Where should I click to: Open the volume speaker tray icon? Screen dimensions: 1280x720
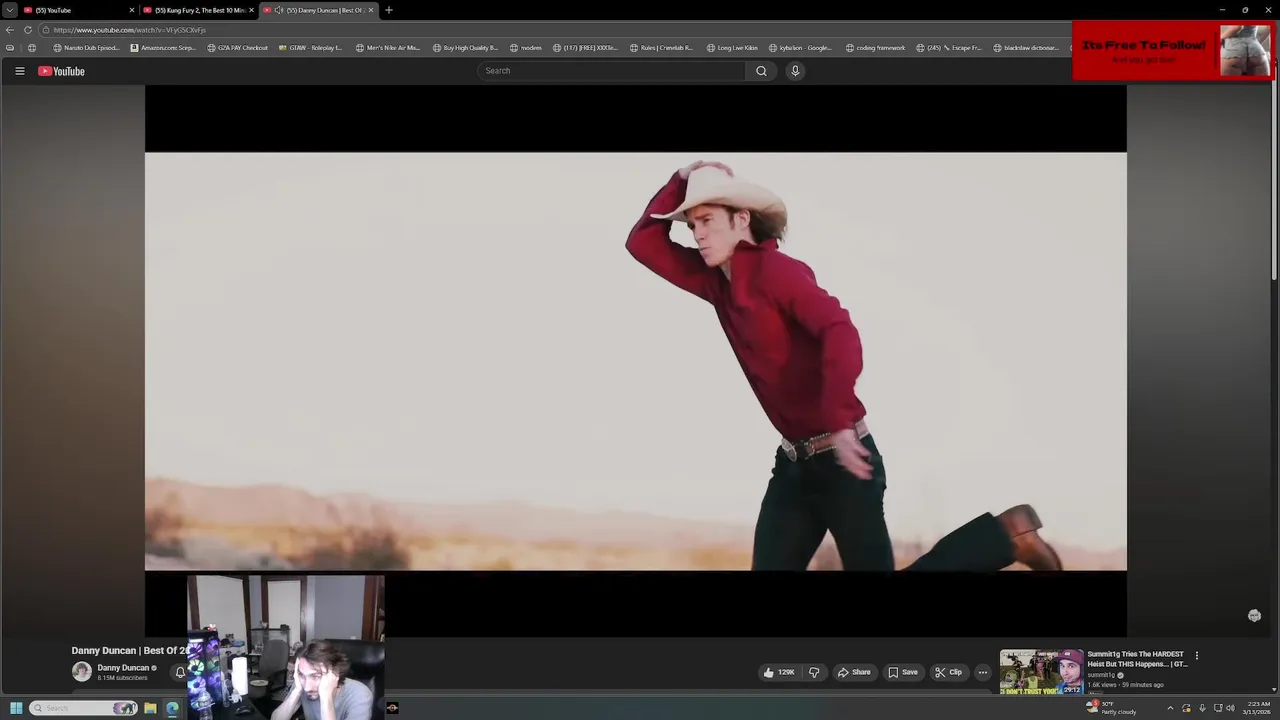point(1230,708)
